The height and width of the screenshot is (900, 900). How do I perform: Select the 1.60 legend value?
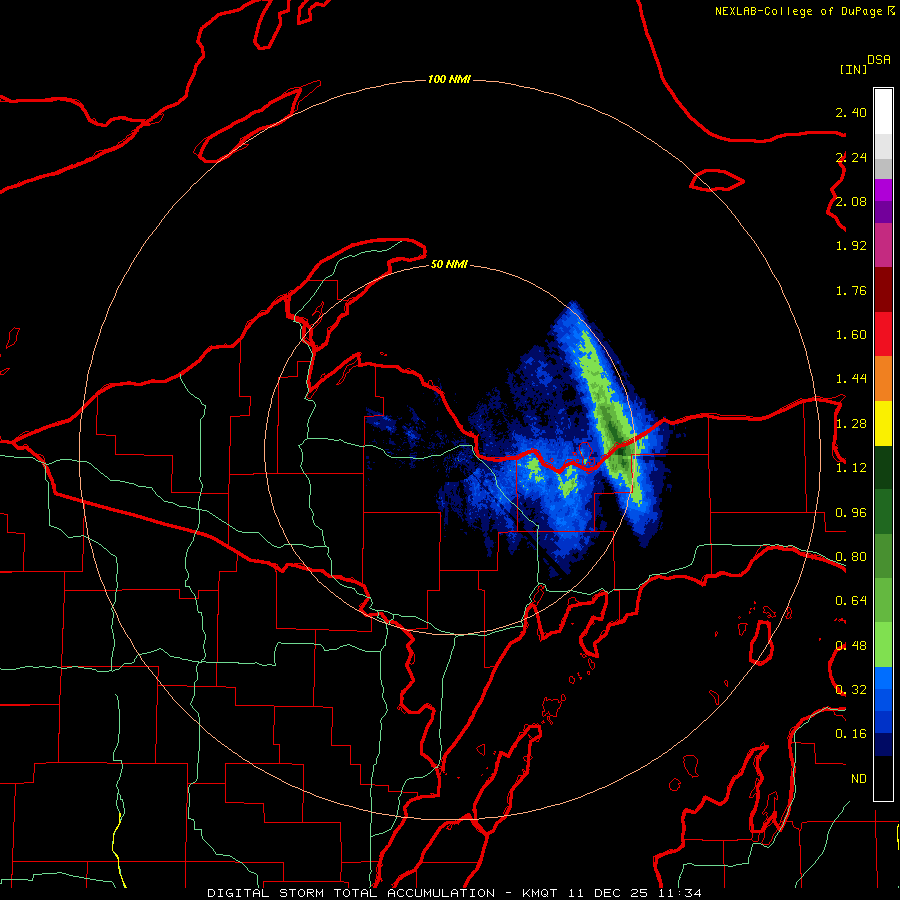(x=851, y=335)
